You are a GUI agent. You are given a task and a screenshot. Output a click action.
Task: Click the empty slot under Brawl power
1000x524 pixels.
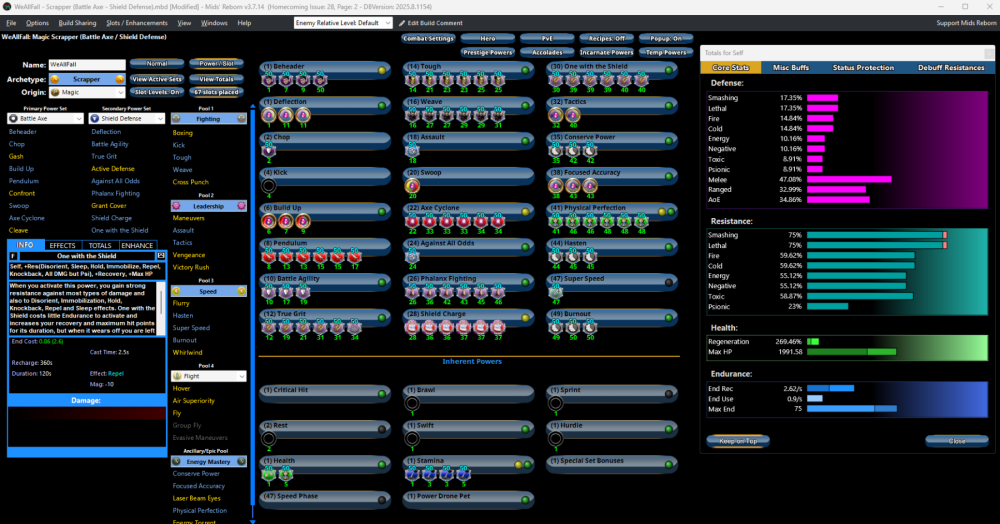coord(412,403)
